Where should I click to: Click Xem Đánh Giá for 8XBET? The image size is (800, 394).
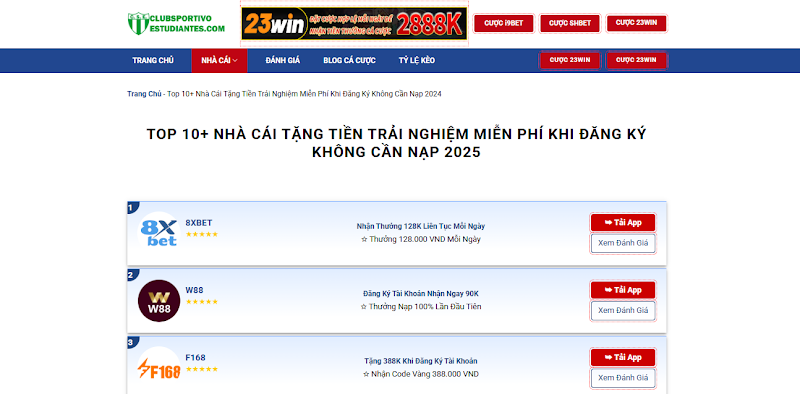click(623, 243)
